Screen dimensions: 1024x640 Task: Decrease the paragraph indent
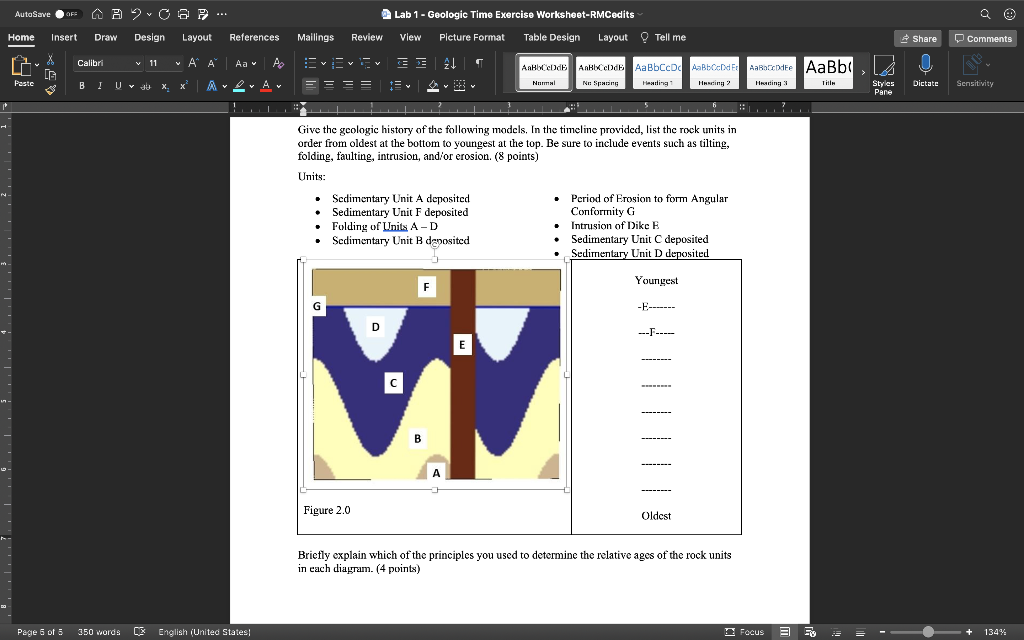pyautogui.click(x=402, y=63)
